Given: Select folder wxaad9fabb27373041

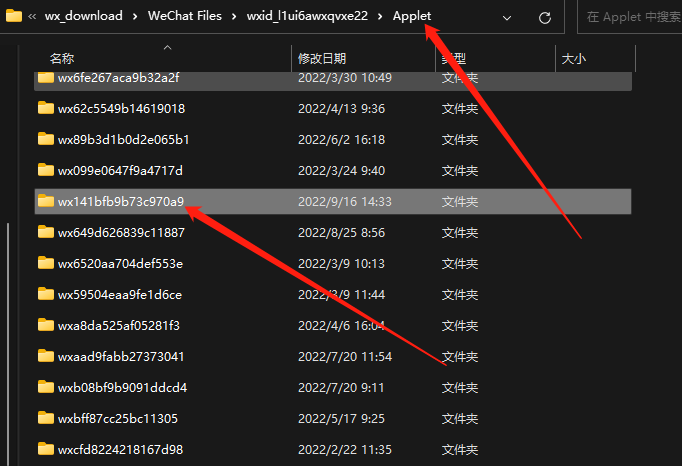Looking at the screenshot, I should [x=333, y=357].
